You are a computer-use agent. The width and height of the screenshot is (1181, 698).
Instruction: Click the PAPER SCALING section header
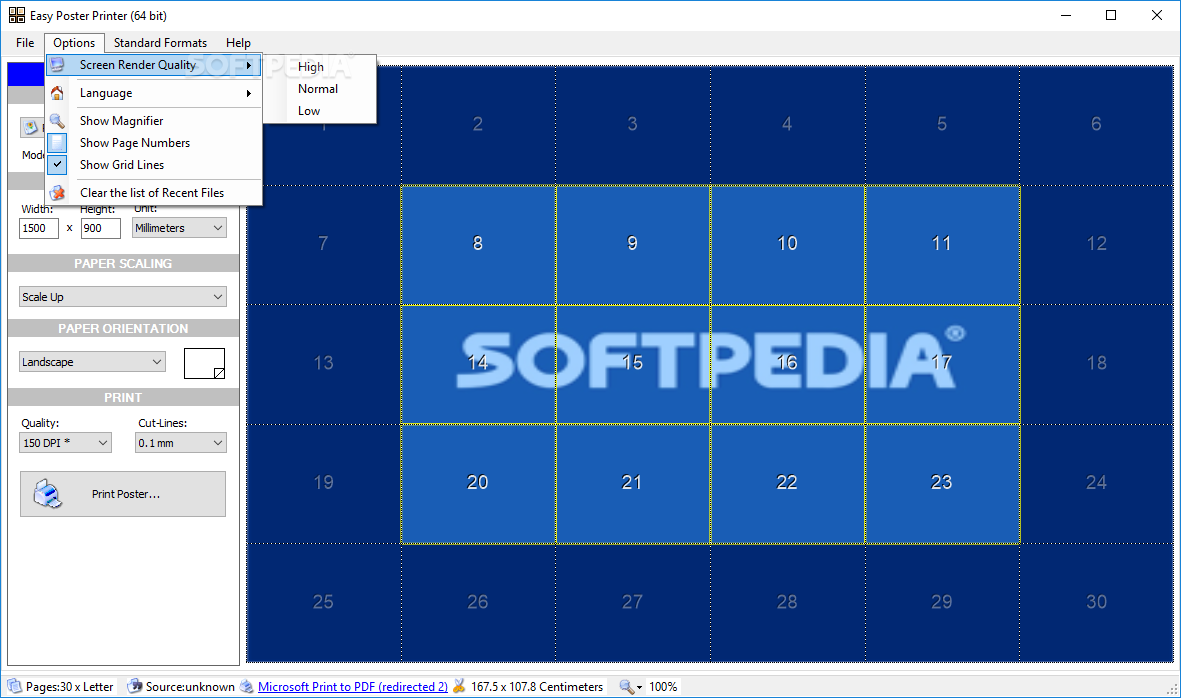coord(123,264)
